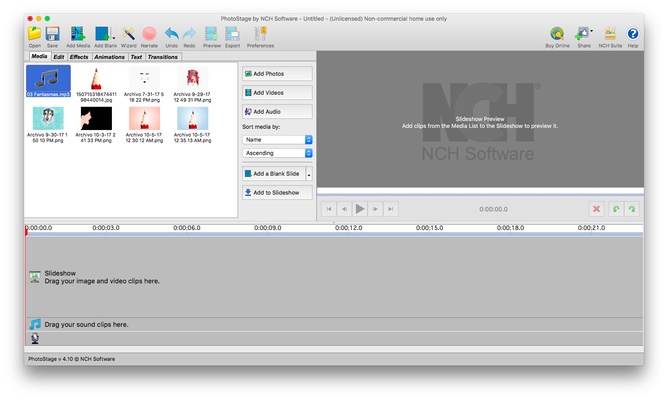Click the red X delete clip icon
Screen dimensions: 668x400
point(596,209)
